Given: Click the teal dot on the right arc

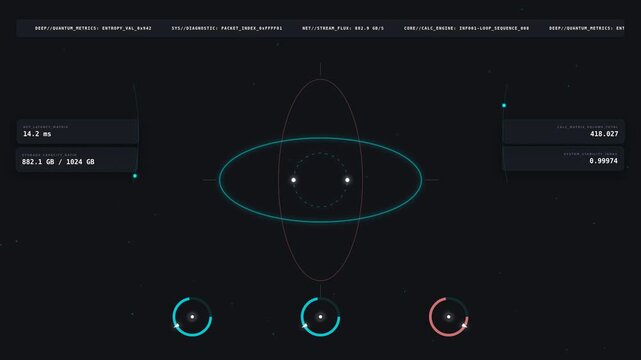Looking at the screenshot, I should click(504, 105).
